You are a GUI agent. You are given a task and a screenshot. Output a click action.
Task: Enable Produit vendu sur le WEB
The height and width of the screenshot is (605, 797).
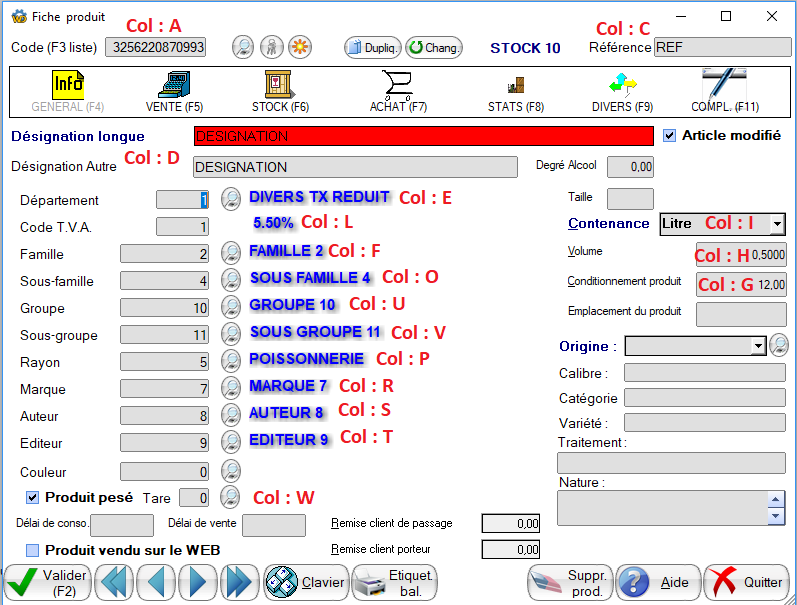pyautogui.click(x=32, y=550)
